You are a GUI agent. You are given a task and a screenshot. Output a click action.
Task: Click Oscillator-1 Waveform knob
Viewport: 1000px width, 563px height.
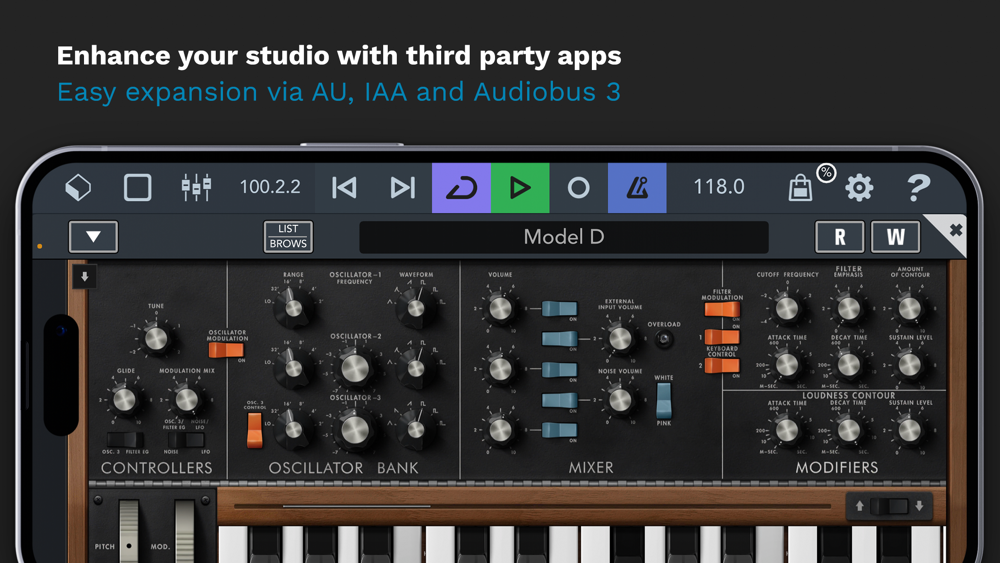pos(416,309)
